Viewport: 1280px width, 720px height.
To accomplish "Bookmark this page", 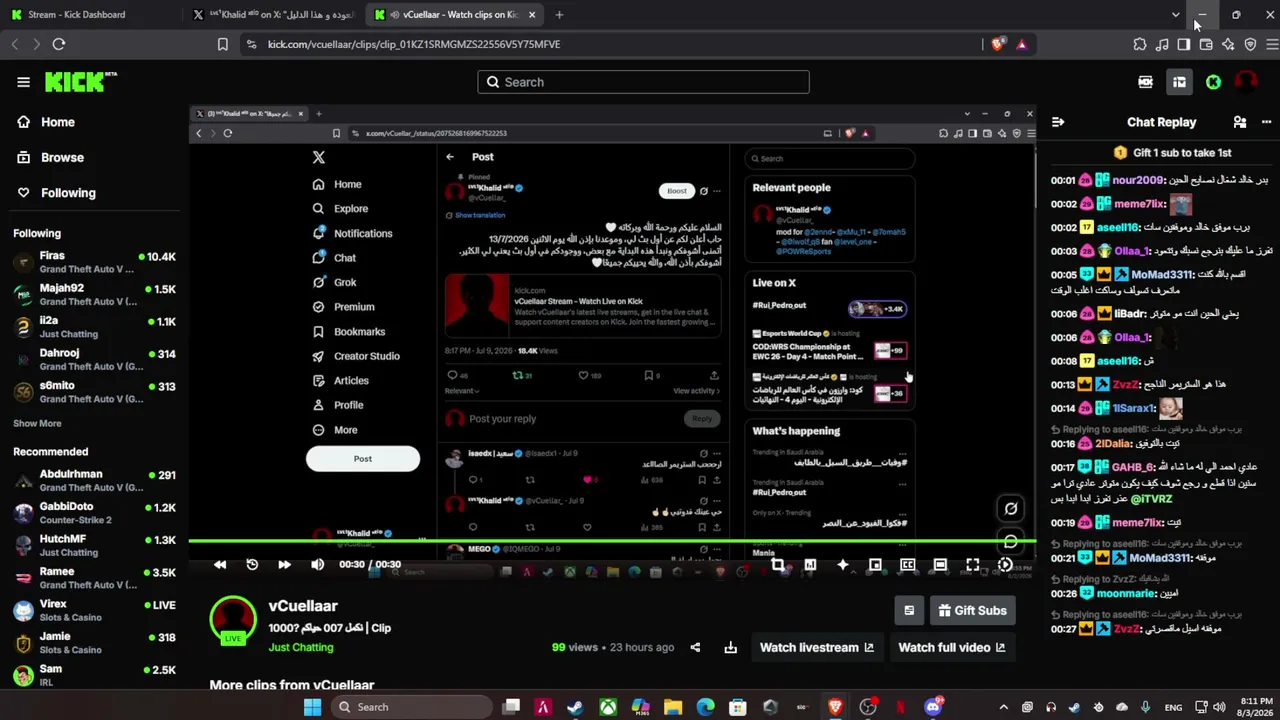I will 222,44.
